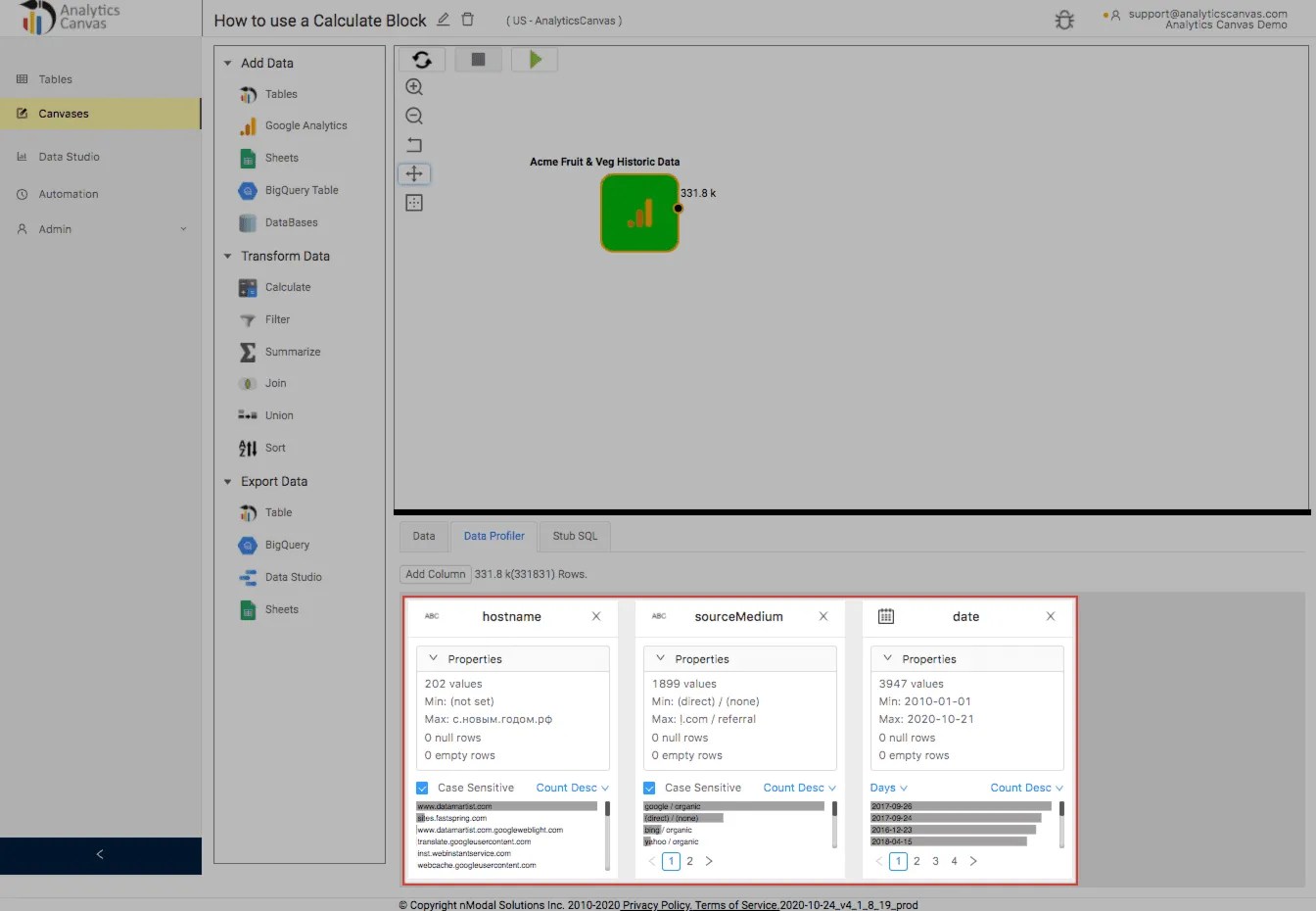Toggle Case Sensitive for hostname

422,788
